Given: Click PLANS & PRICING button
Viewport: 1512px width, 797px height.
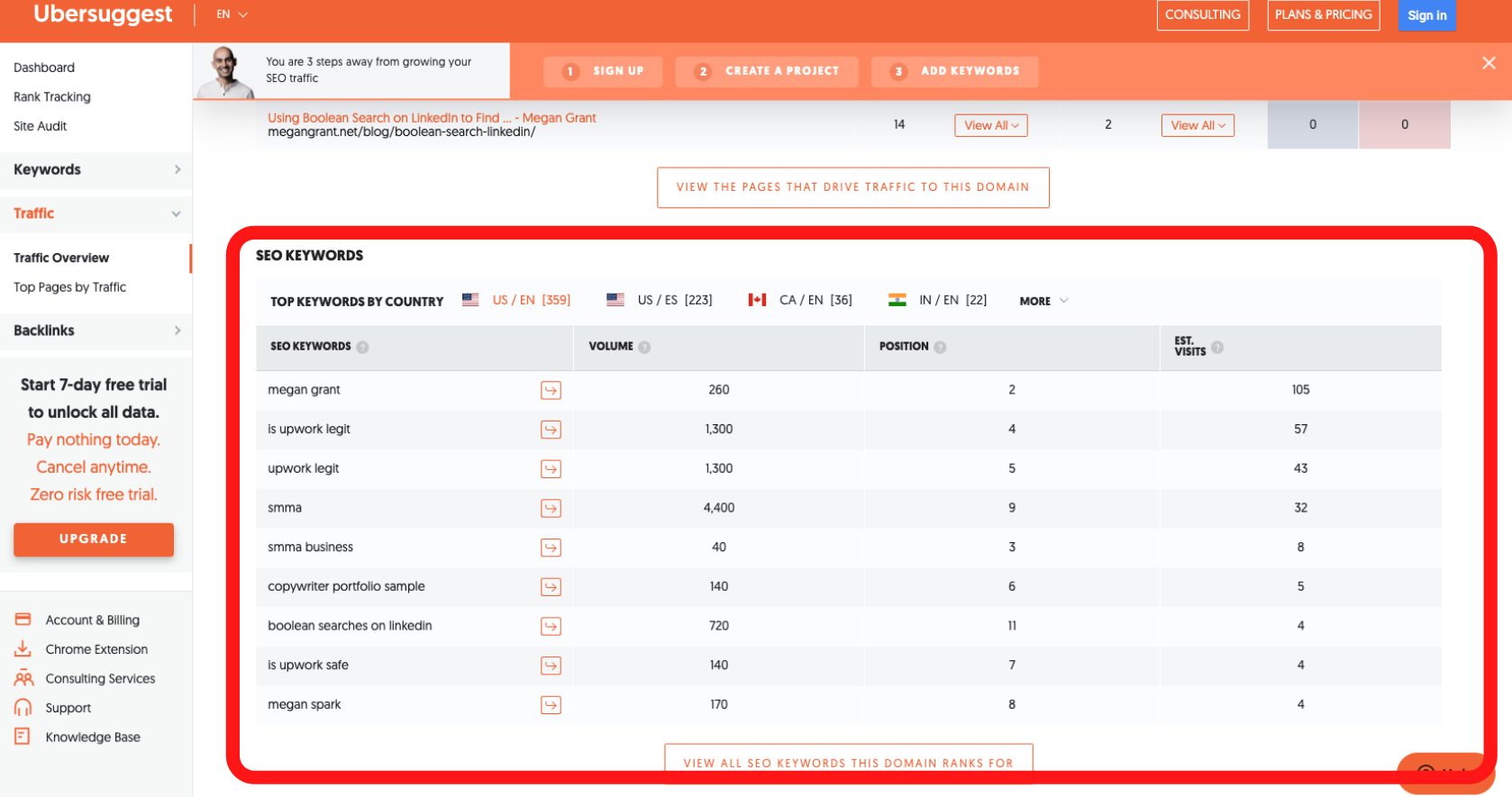Looking at the screenshot, I should pyautogui.click(x=1324, y=15).
